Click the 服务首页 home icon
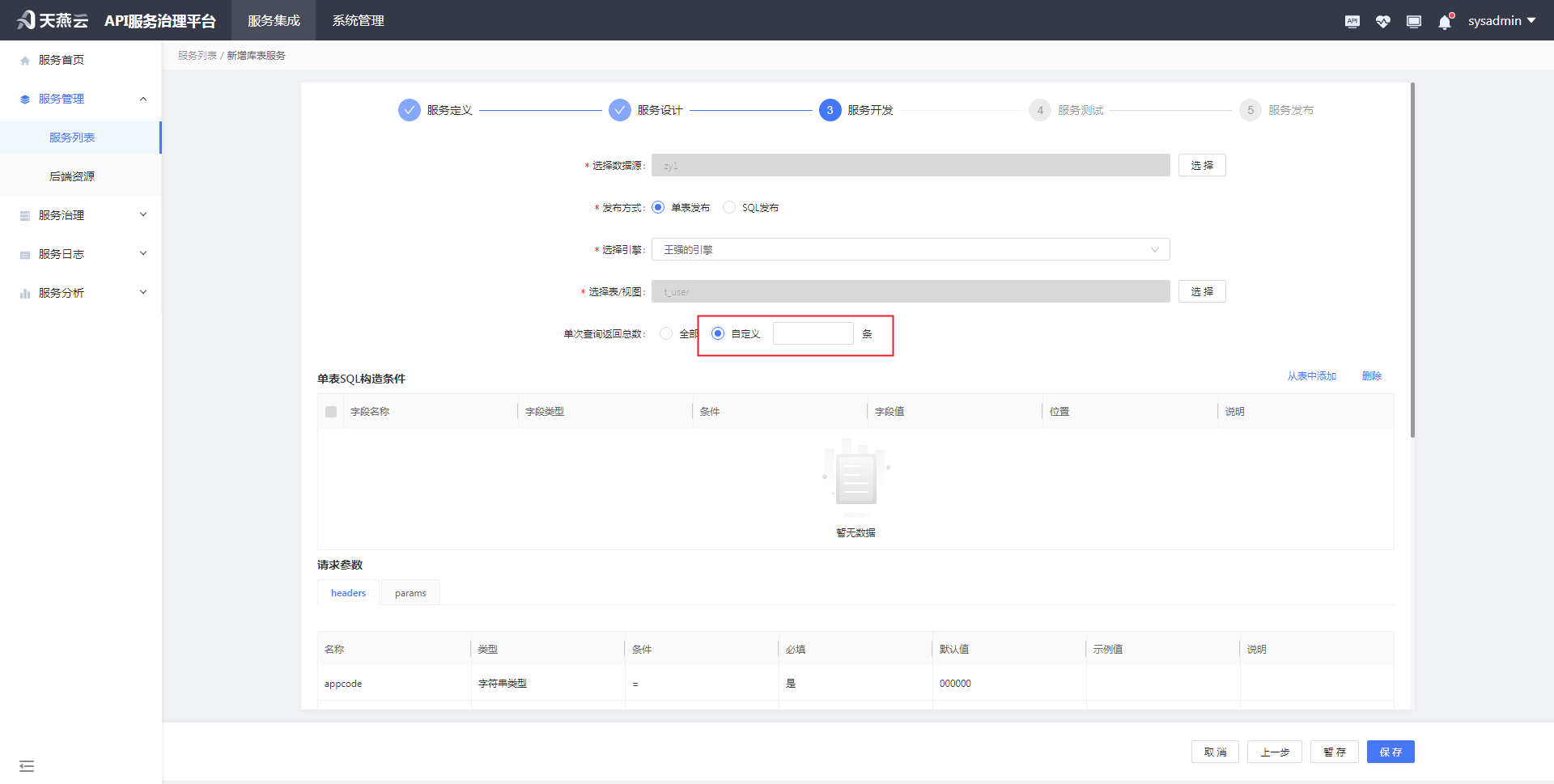This screenshot has width=1554, height=784. [x=25, y=61]
